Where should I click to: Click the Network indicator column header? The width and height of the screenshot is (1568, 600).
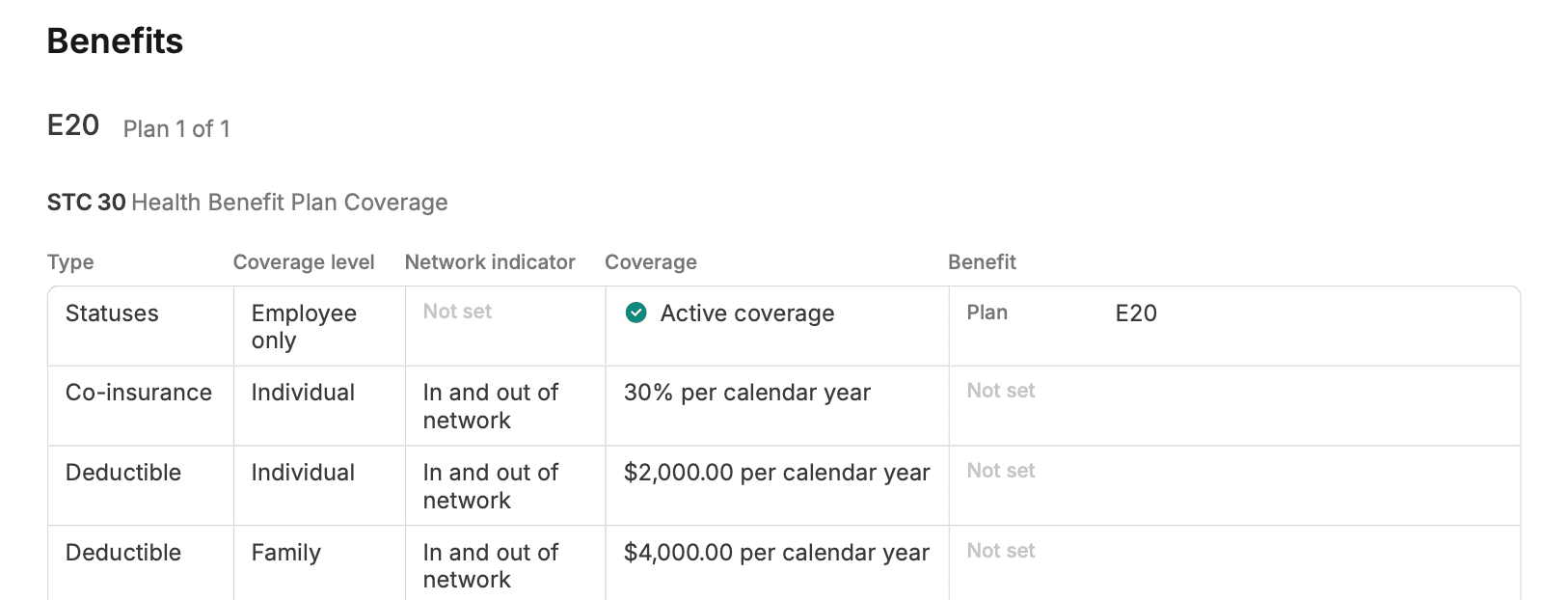coord(490,261)
